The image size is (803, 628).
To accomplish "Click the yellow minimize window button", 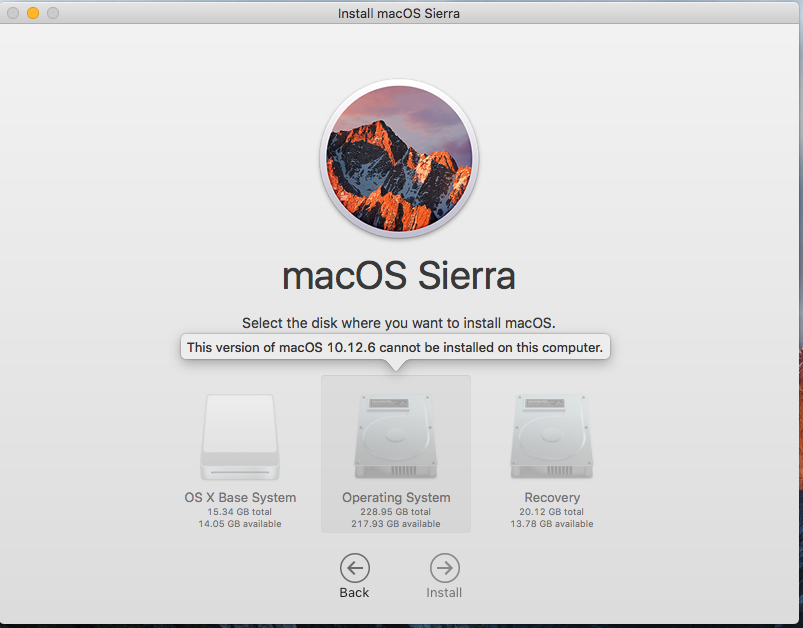I will pos(33,13).
